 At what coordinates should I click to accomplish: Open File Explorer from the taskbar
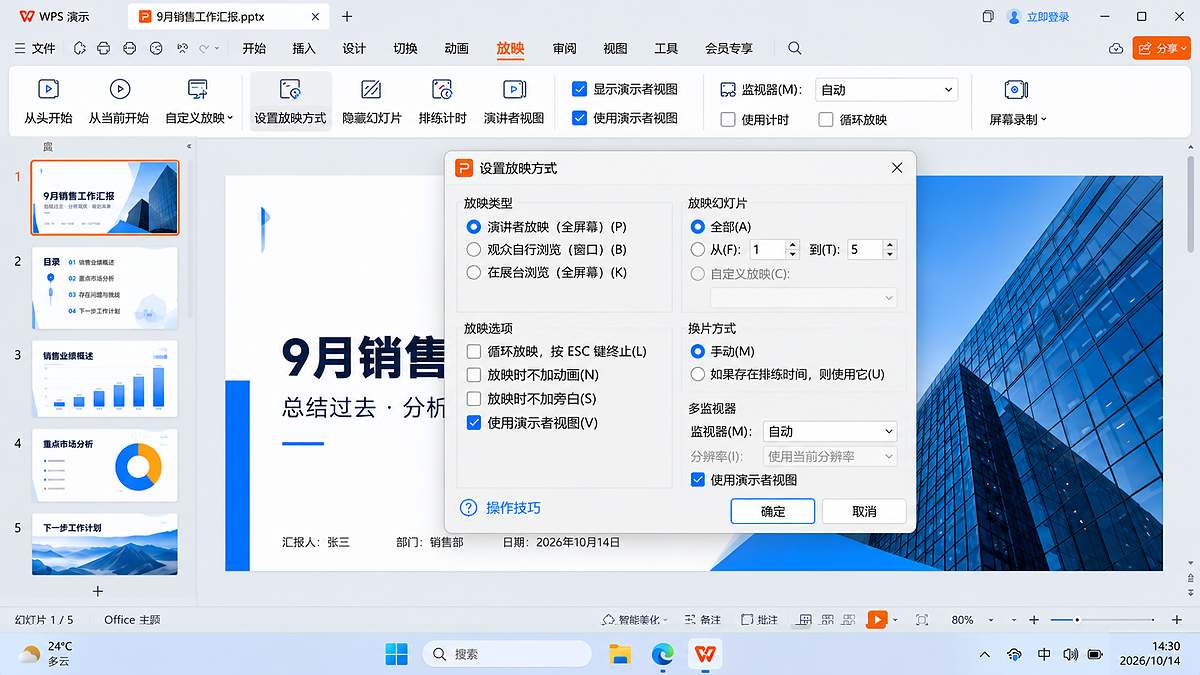[620, 654]
